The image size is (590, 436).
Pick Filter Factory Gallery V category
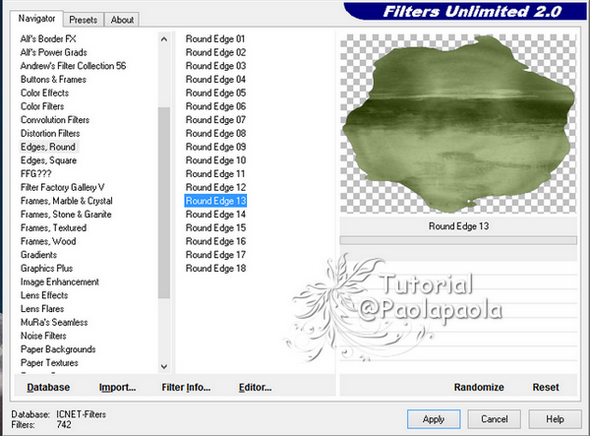click(62, 187)
